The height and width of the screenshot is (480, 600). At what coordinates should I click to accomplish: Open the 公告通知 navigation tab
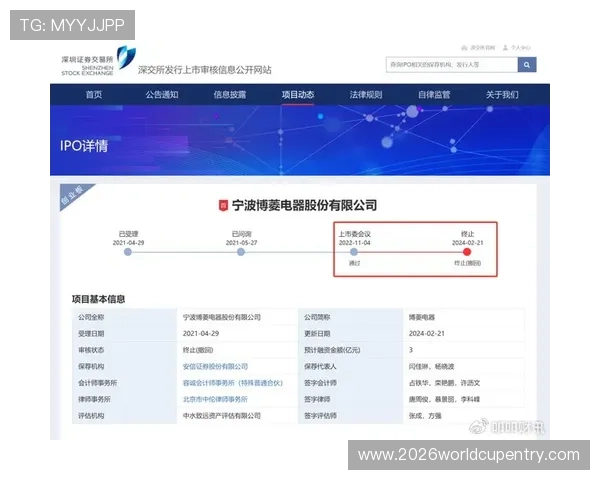(x=162, y=95)
